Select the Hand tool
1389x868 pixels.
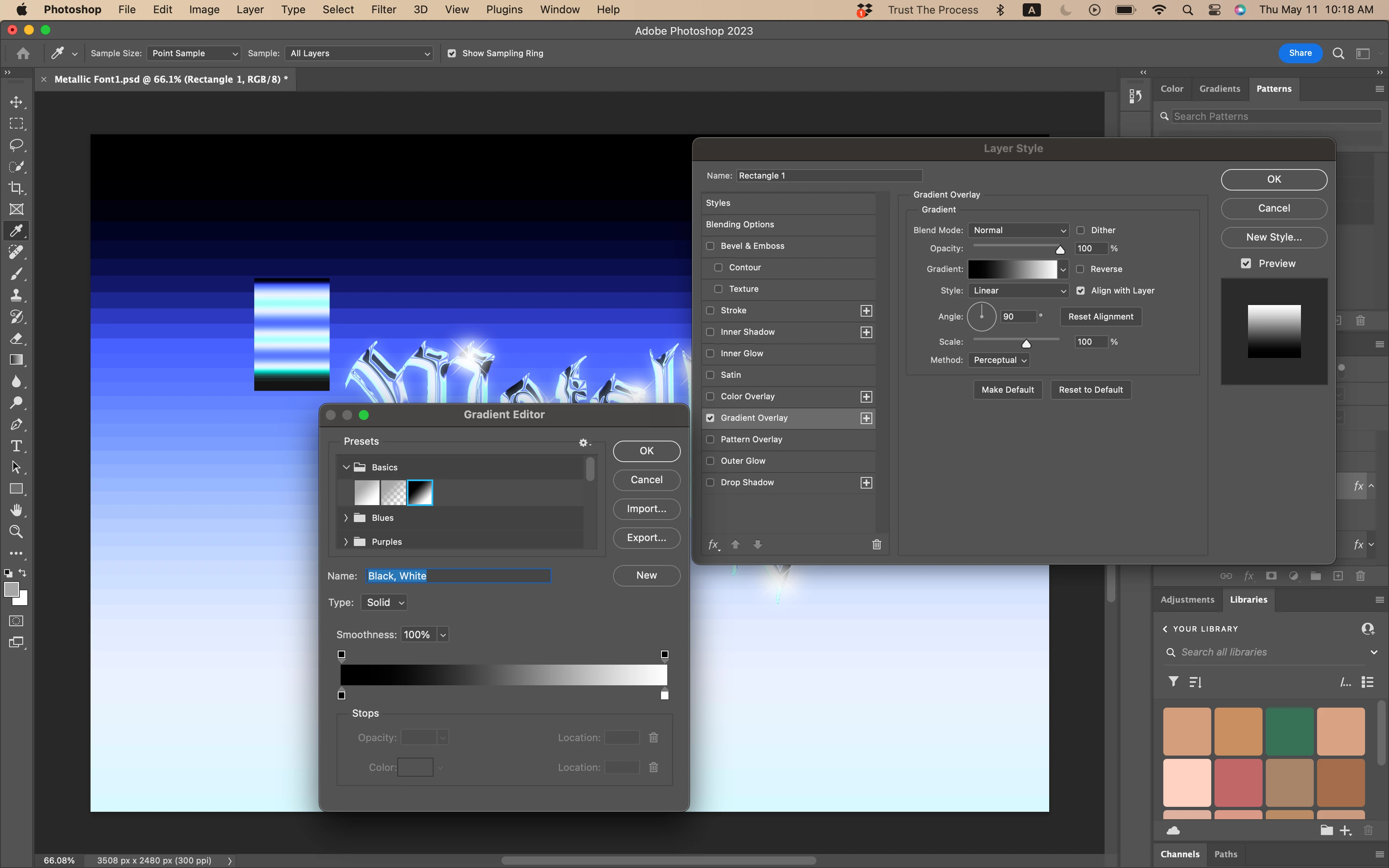point(16,510)
